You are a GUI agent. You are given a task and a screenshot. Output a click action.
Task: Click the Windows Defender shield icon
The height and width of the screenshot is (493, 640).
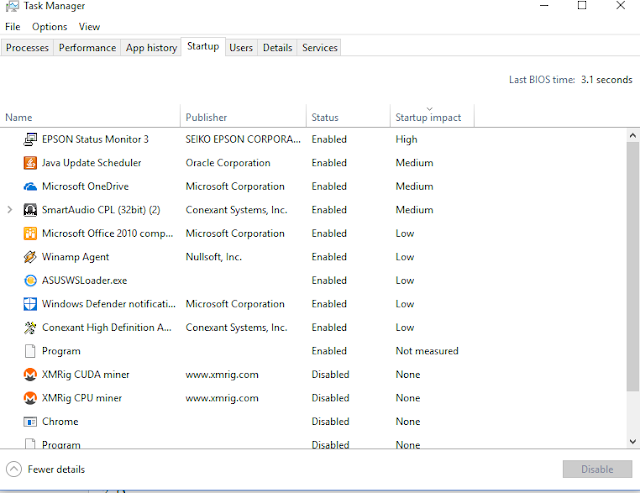tap(30, 304)
